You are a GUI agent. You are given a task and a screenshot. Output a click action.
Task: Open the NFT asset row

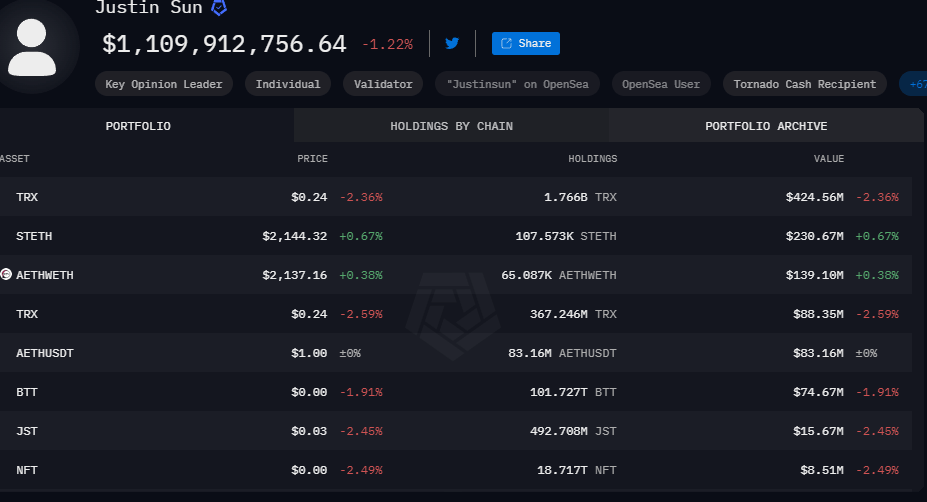click(x=456, y=470)
